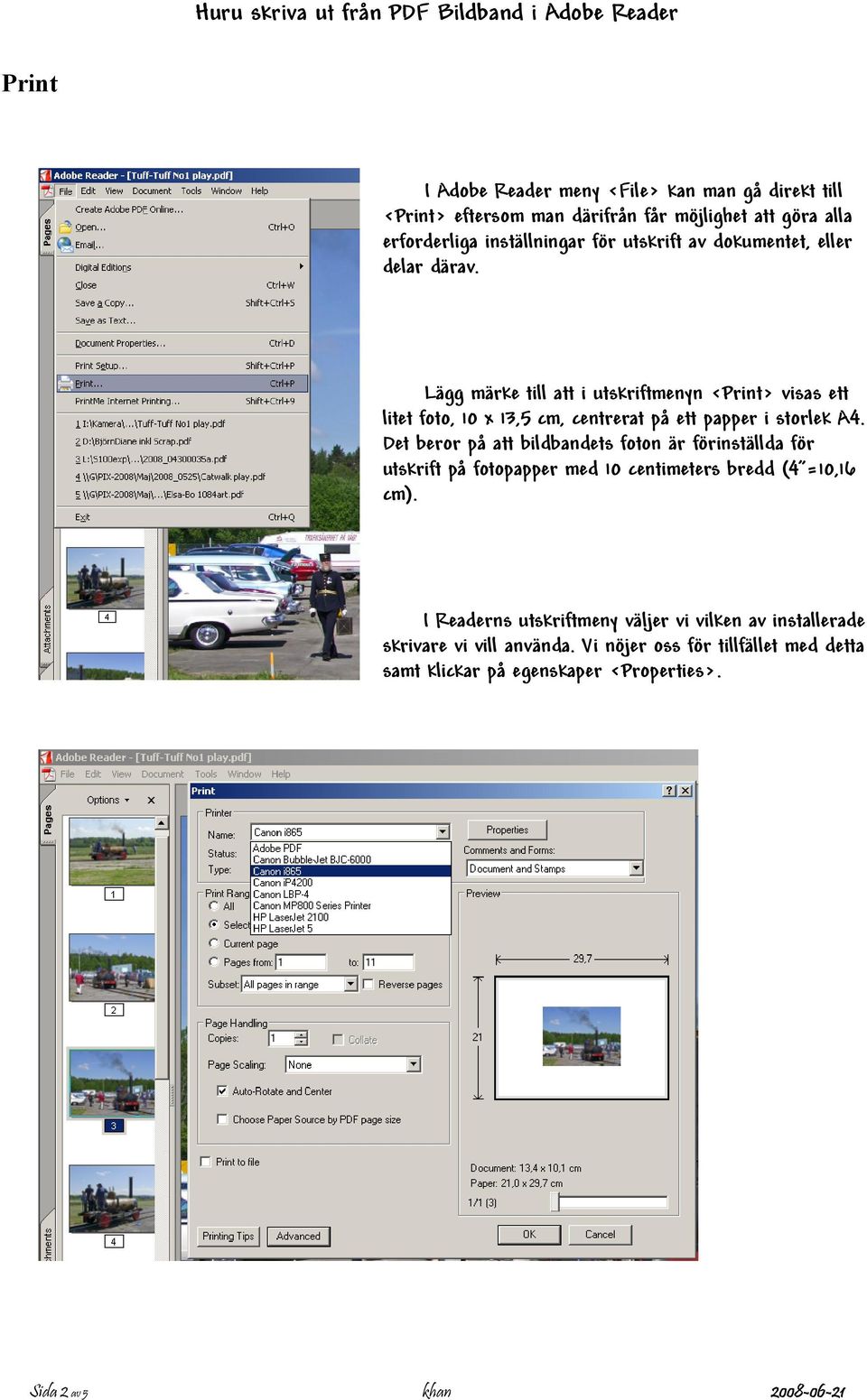Choose Canon MP800 Series Printer from the list
The height and width of the screenshot is (1400, 867).
tap(350, 905)
